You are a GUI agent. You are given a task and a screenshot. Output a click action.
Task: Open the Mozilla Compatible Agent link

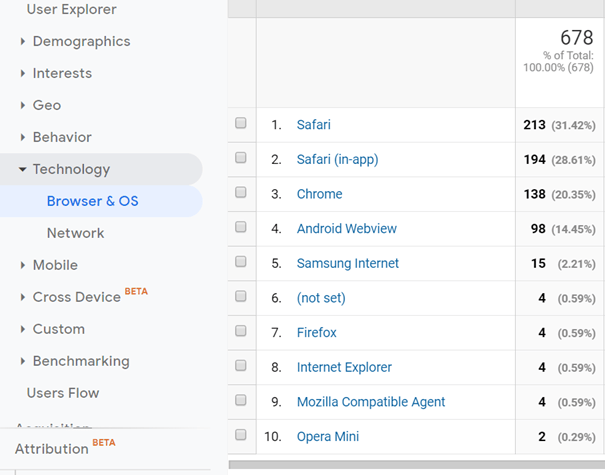tap(371, 402)
